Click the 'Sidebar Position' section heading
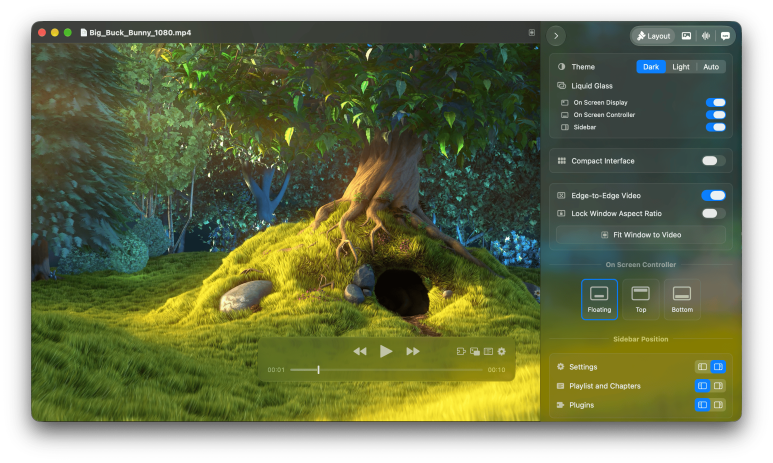773x463 pixels. tap(640, 339)
